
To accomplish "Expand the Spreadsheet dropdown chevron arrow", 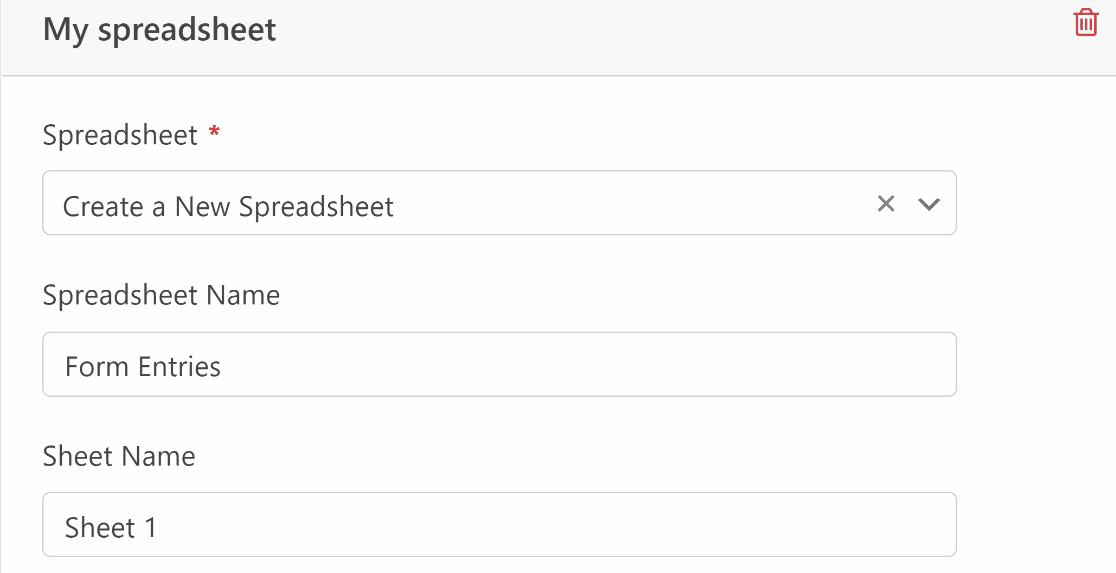I will 929,204.
